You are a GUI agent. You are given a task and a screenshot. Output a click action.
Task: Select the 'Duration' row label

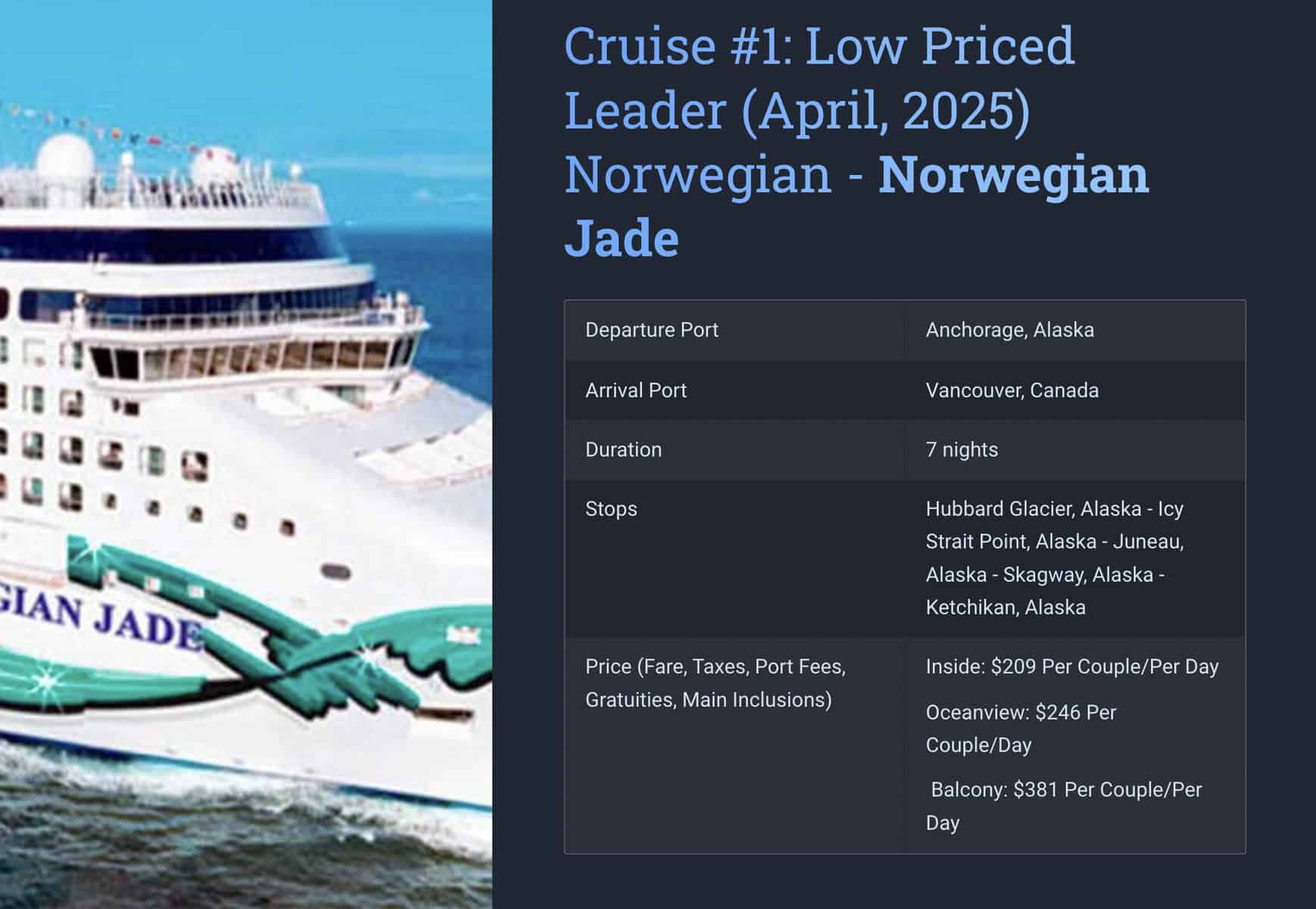623,450
